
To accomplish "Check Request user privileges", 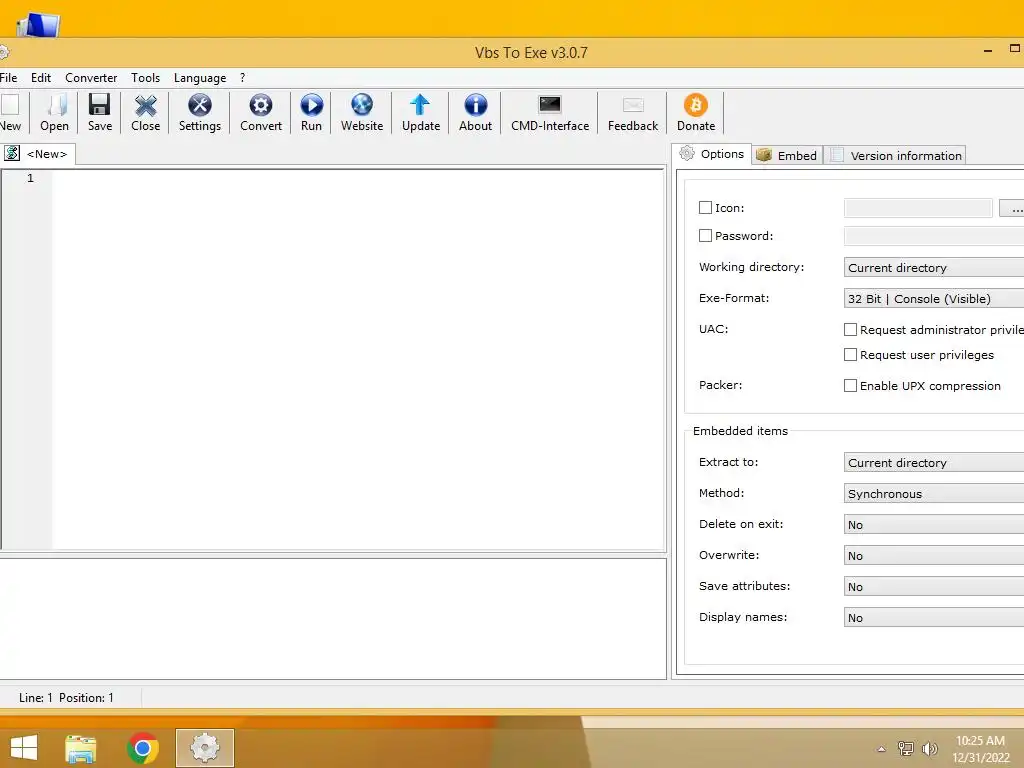I will pyautogui.click(x=850, y=355).
